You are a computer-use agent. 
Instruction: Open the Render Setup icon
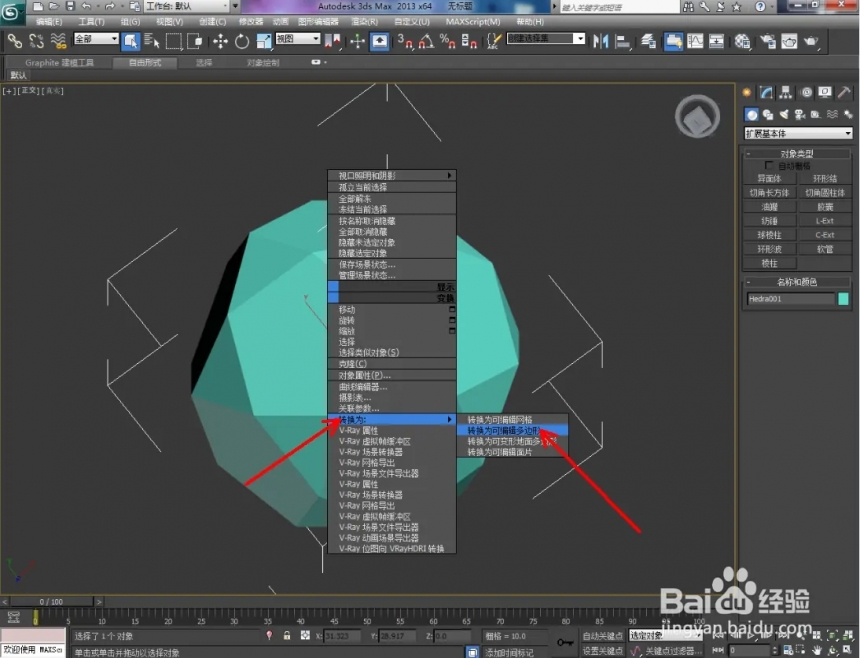pos(768,41)
